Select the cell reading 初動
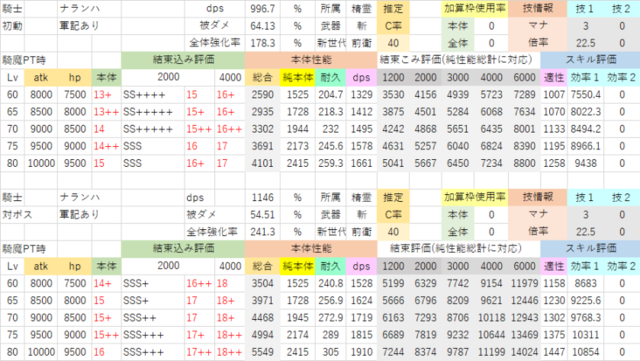The width and height of the screenshot is (640, 361). (12, 26)
